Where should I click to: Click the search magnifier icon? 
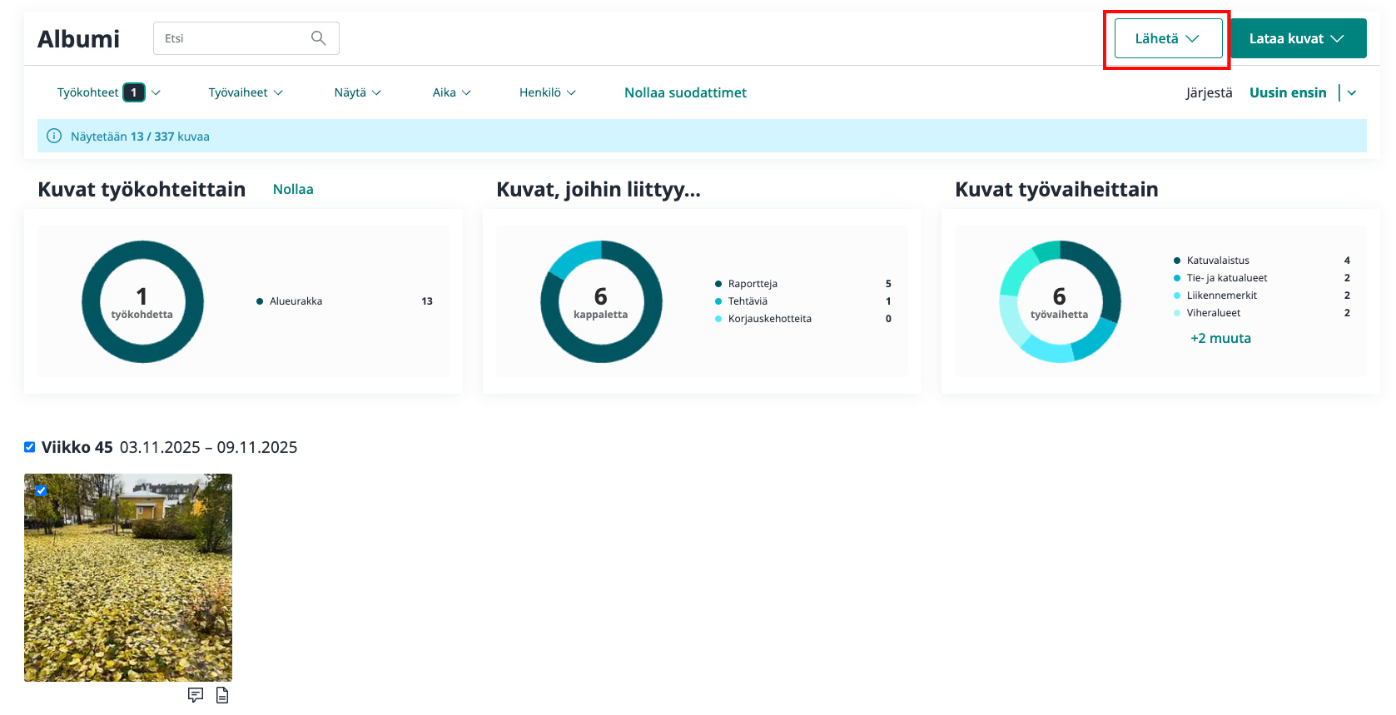click(x=318, y=39)
